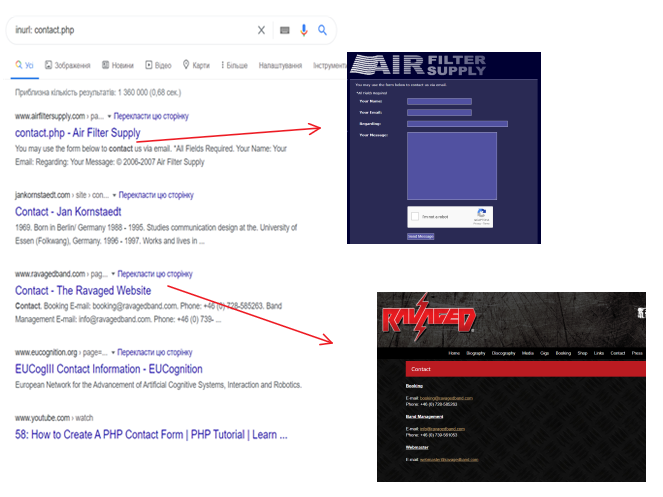Open Contact in Ravaged navigation
The width and height of the screenshot is (663, 497).
pyautogui.click(x=618, y=353)
